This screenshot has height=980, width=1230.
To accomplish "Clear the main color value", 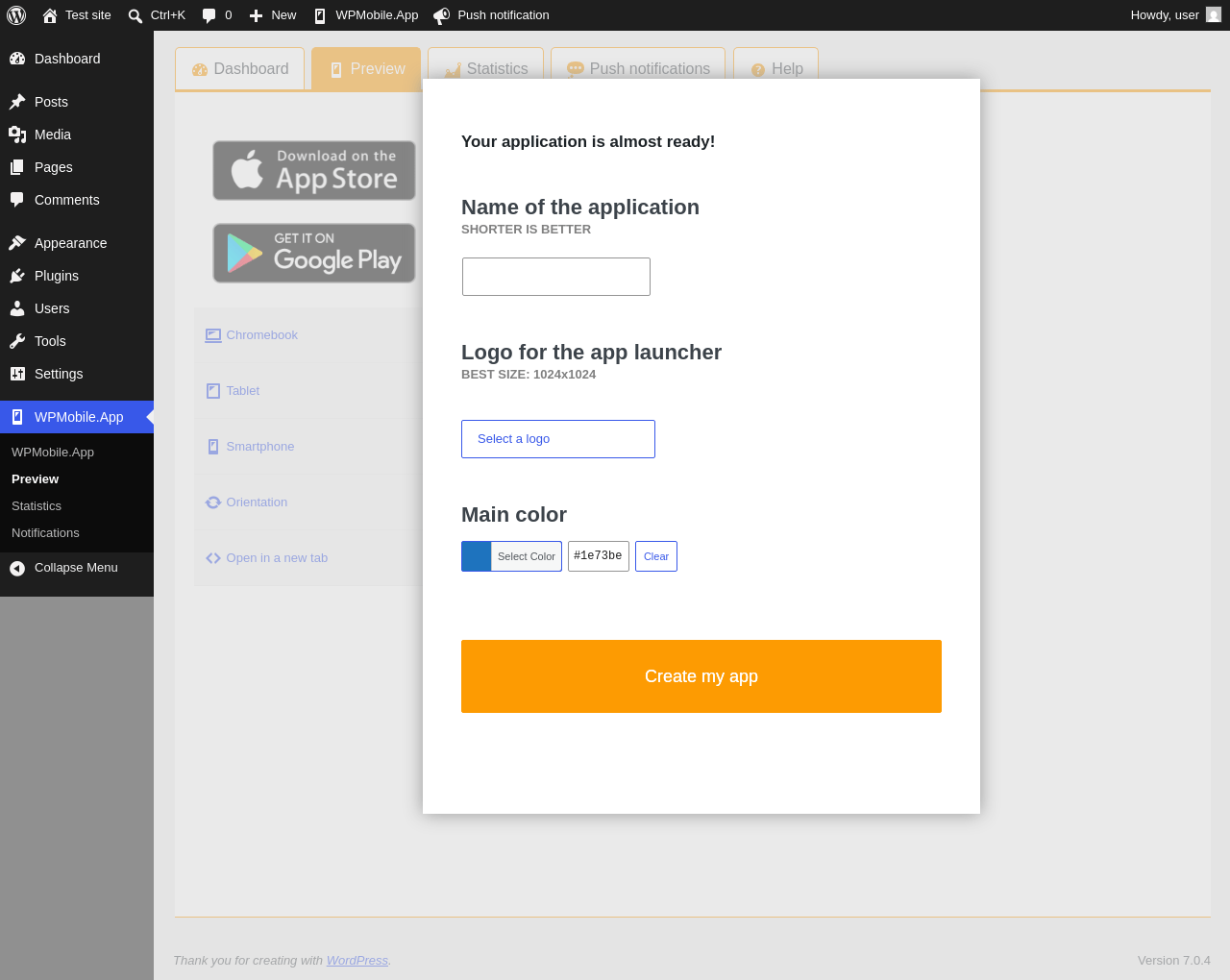I will tap(656, 556).
